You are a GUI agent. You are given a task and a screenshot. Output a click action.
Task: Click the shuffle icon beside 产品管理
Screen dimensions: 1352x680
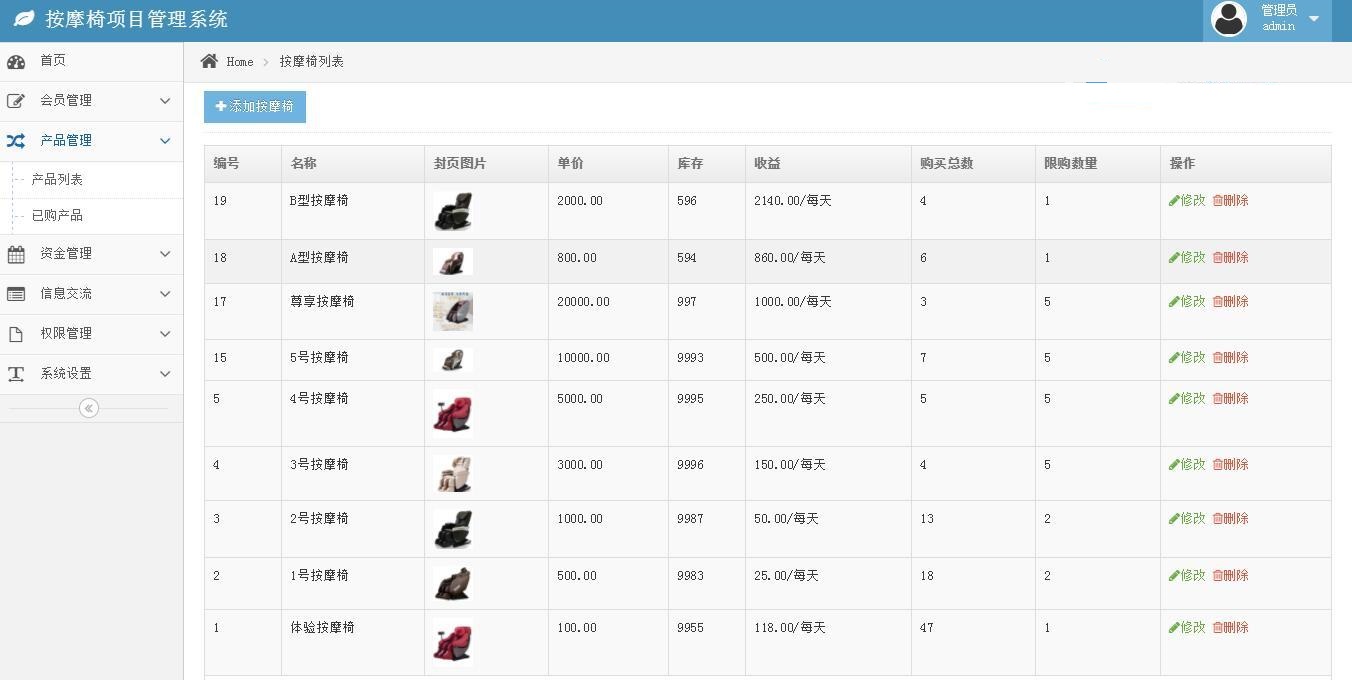click(16, 141)
